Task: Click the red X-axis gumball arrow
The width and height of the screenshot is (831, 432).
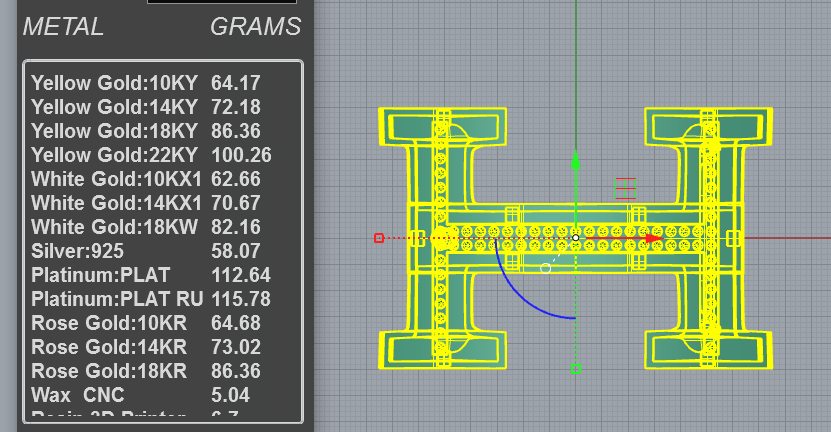Action: (x=655, y=239)
